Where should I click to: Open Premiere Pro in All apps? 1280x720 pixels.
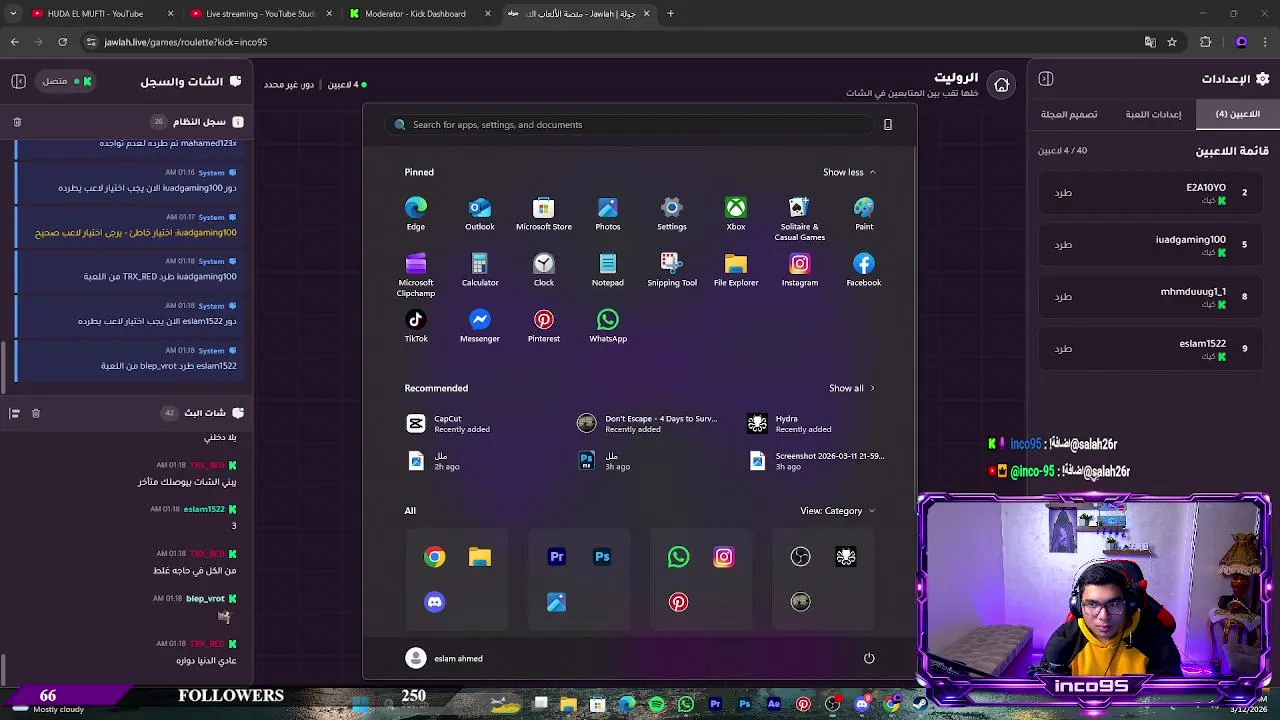click(557, 557)
